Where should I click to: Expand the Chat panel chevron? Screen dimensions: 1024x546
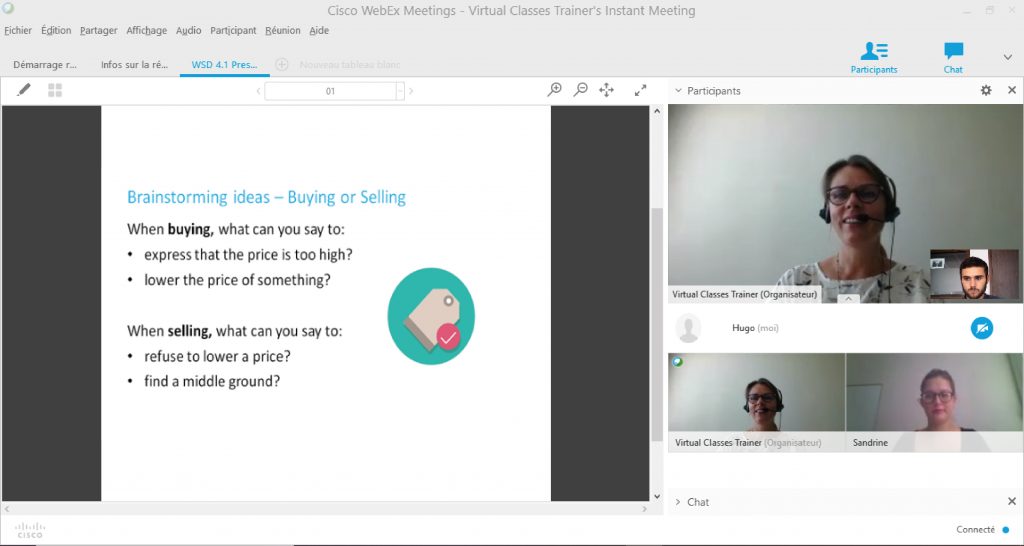(678, 502)
